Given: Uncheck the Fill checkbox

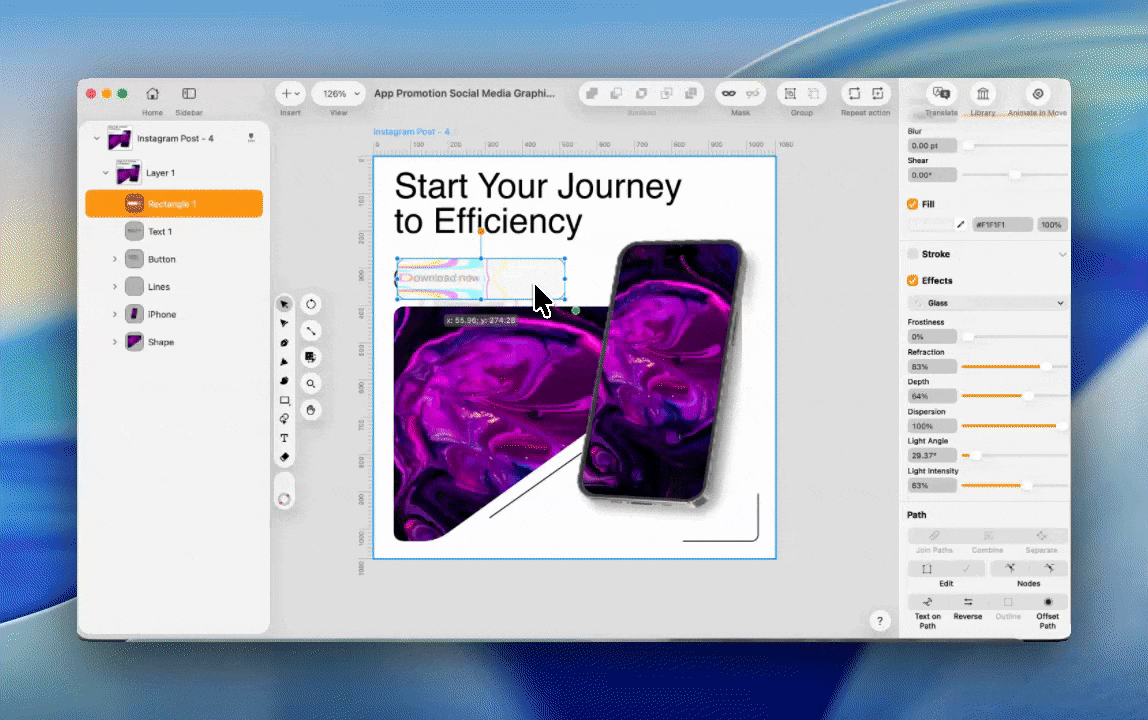Looking at the screenshot, I should (912, 204).
